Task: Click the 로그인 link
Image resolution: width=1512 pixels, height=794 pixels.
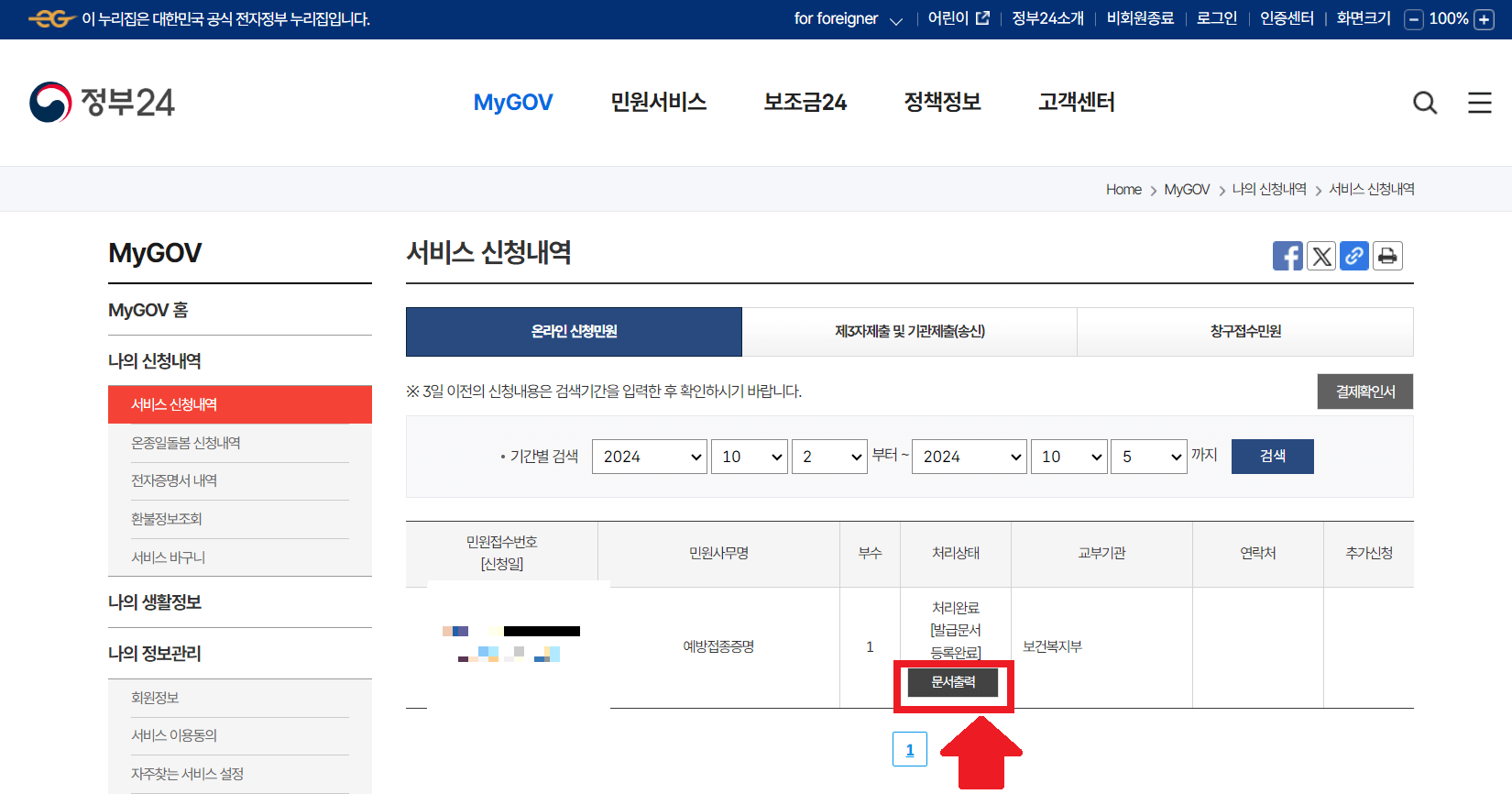Action: pyautogui.click(x=1217, y=18)
